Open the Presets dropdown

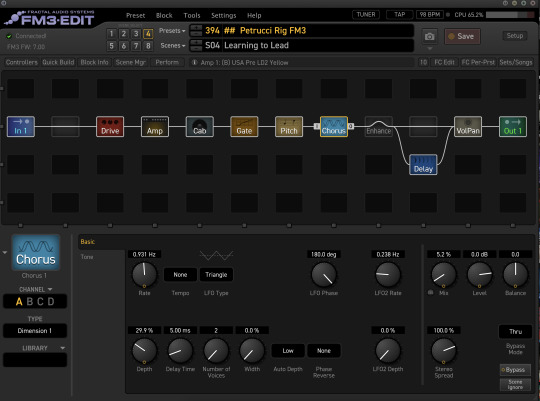pyautogui.click(x=172, y=31)
